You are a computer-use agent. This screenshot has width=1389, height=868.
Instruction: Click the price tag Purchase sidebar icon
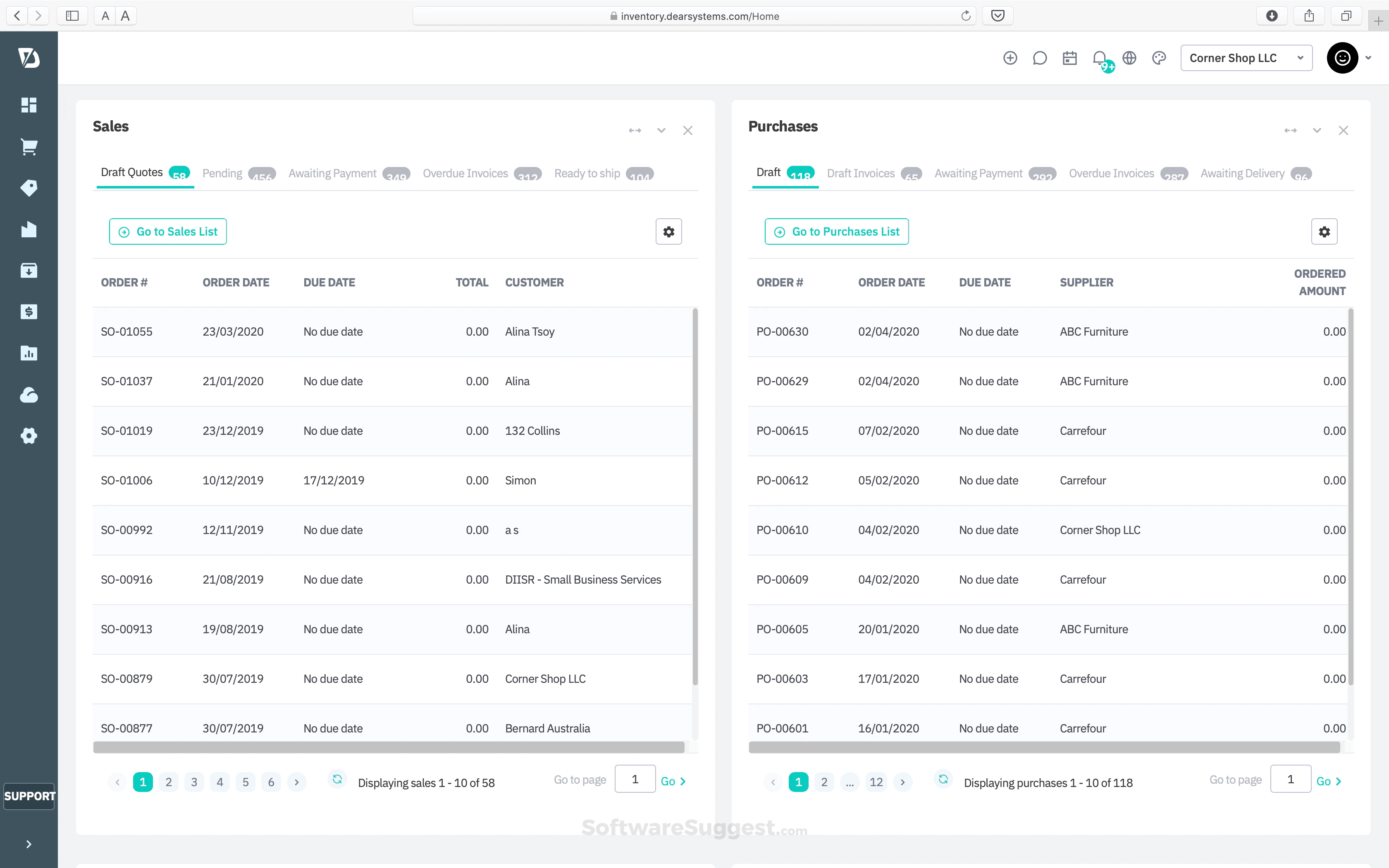point(29,188)
